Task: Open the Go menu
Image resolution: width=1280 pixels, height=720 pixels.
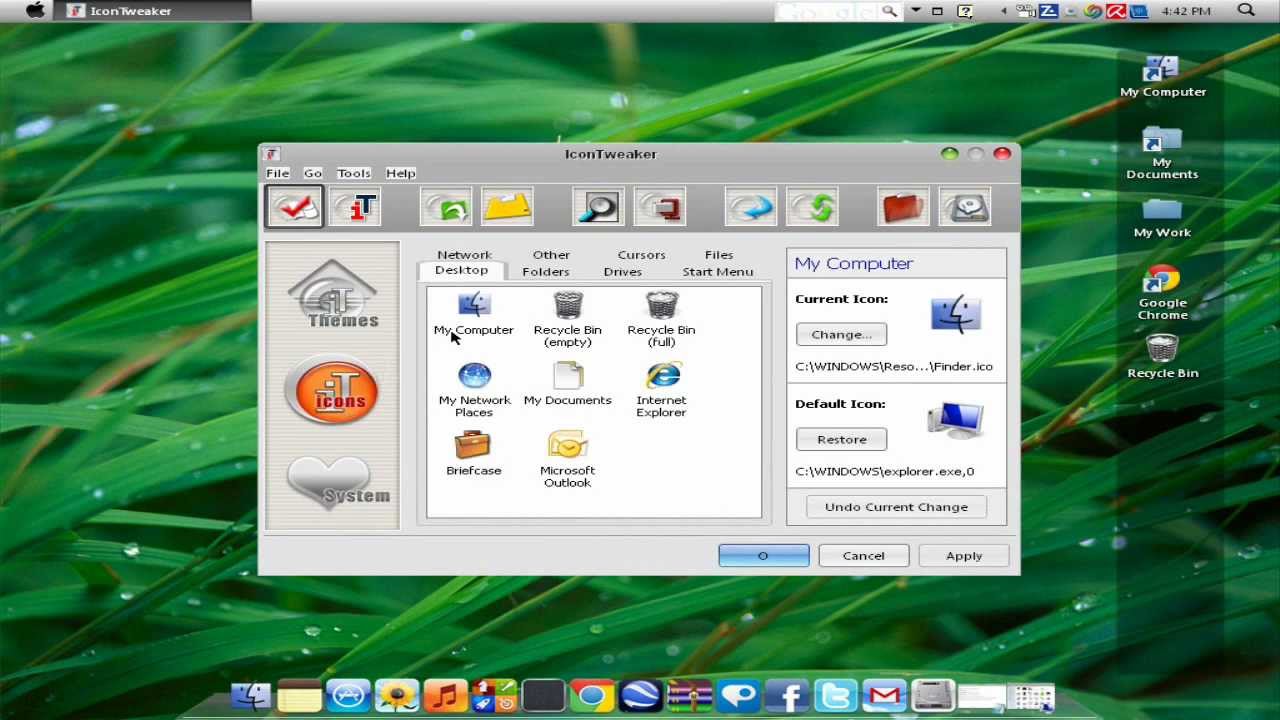Action: click(313, 173)
